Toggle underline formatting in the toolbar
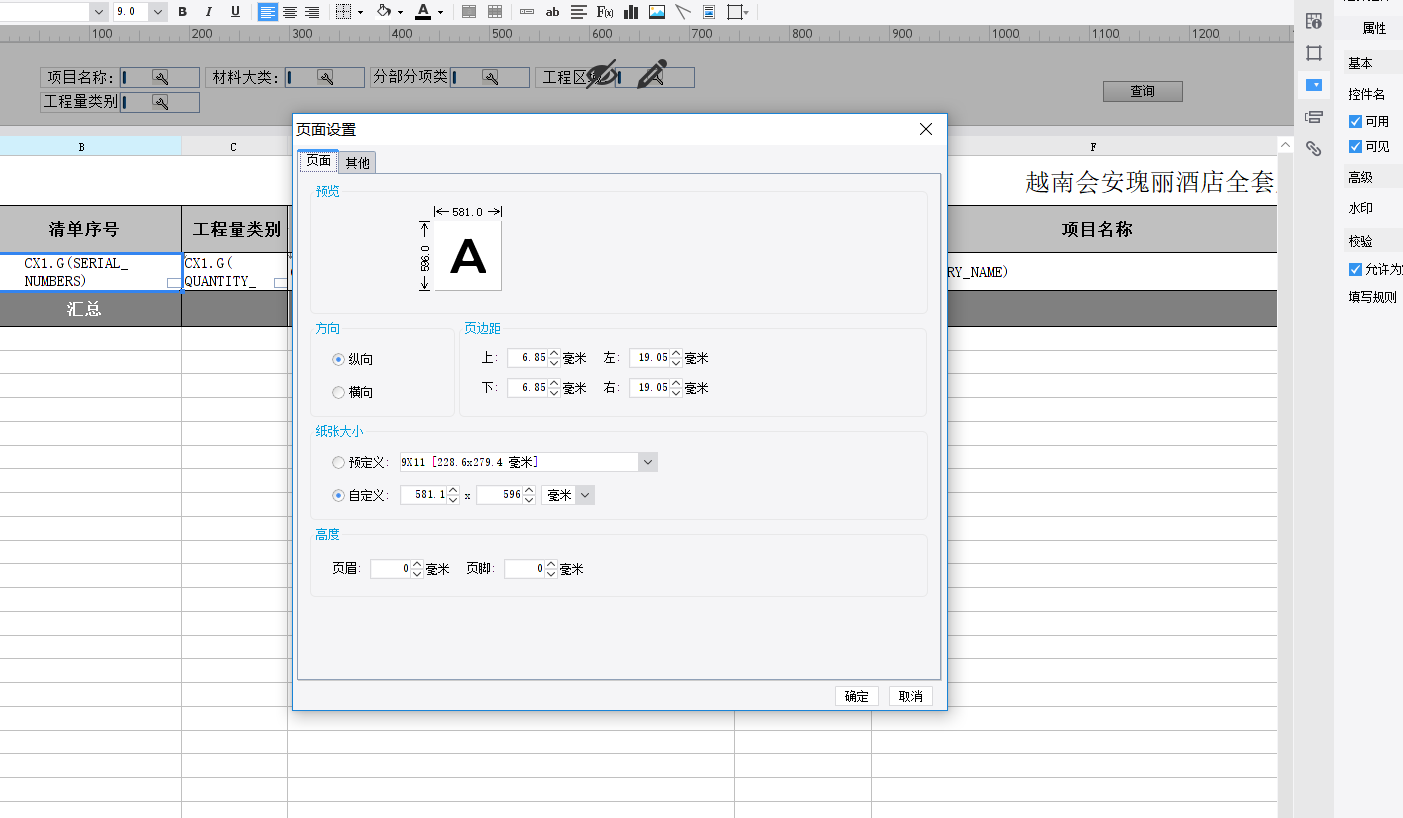1403x818 pixels. [x=235, y=12]
